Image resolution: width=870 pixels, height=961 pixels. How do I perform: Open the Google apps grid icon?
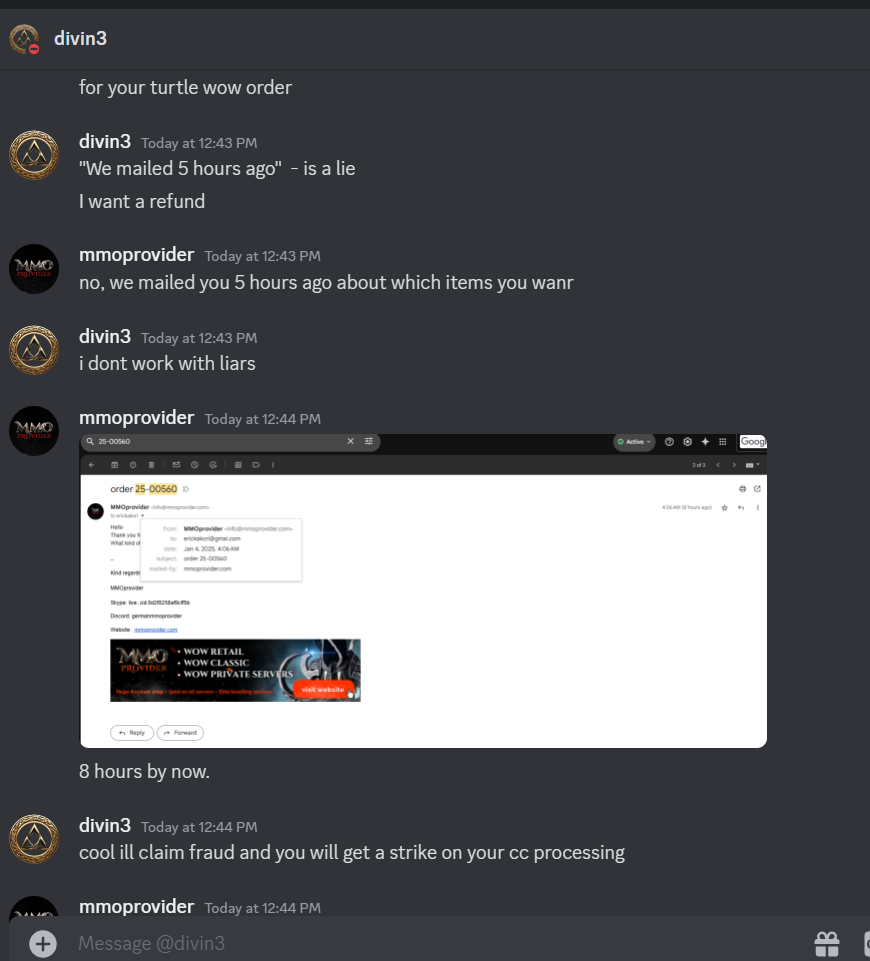pos(723,441)
